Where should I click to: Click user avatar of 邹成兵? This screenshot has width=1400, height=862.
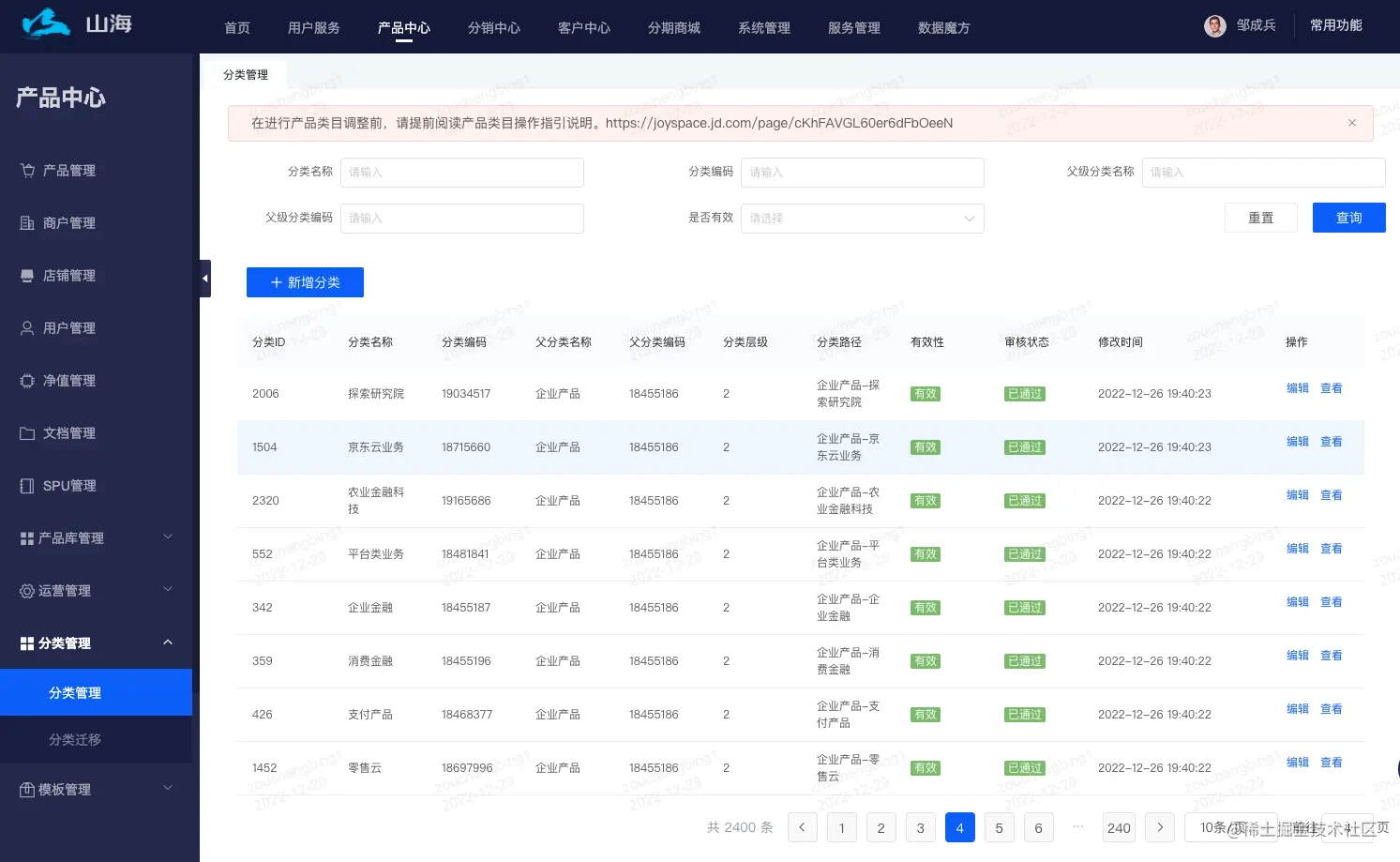point(1215,26)
